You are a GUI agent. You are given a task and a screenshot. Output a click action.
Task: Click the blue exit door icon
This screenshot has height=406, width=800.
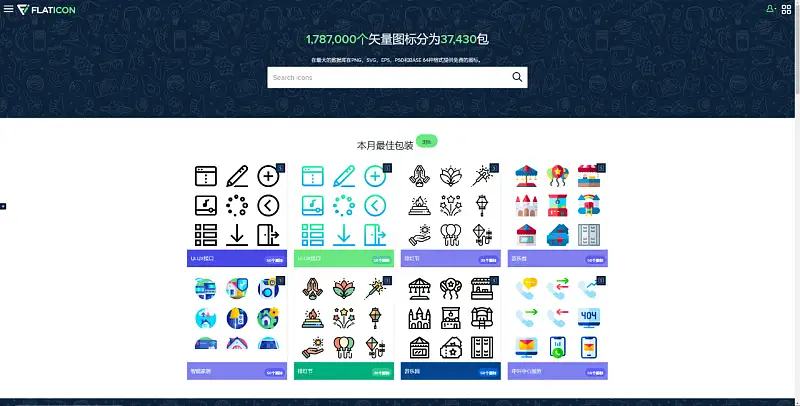[x=375, y=235]
